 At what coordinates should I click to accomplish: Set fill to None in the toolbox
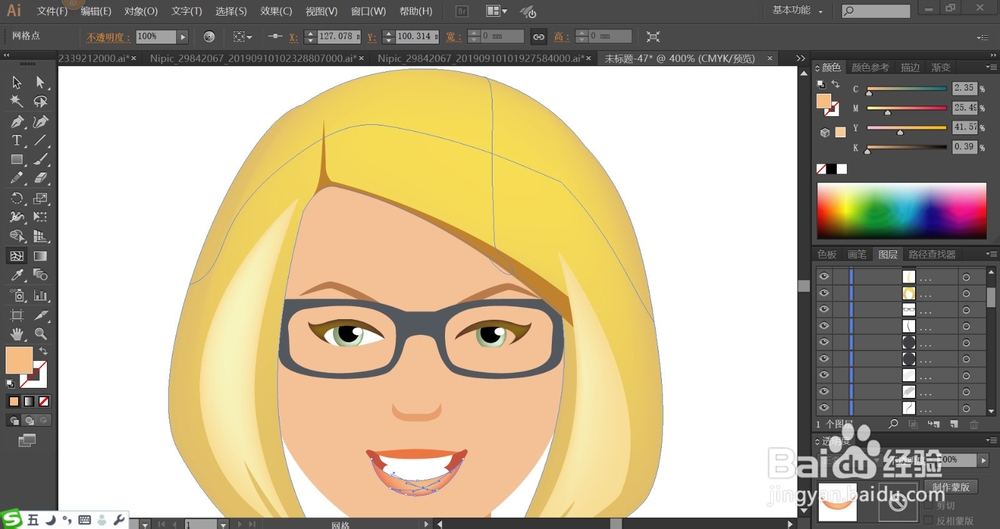pos(44,401)
